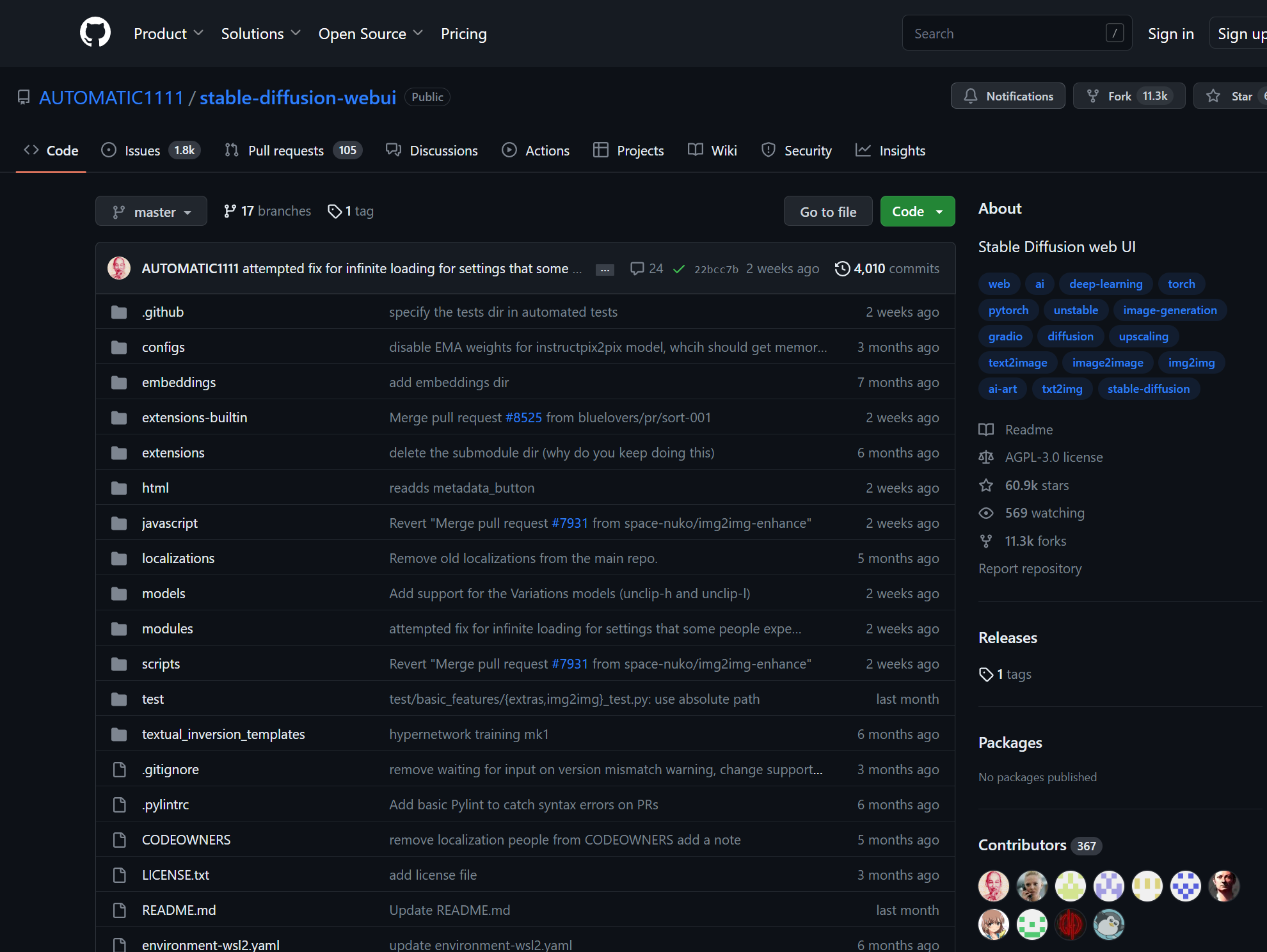The width and height of the screenshot is (1267, 952).
Task: Click the green check commit status icon
Action: (679, 269)
